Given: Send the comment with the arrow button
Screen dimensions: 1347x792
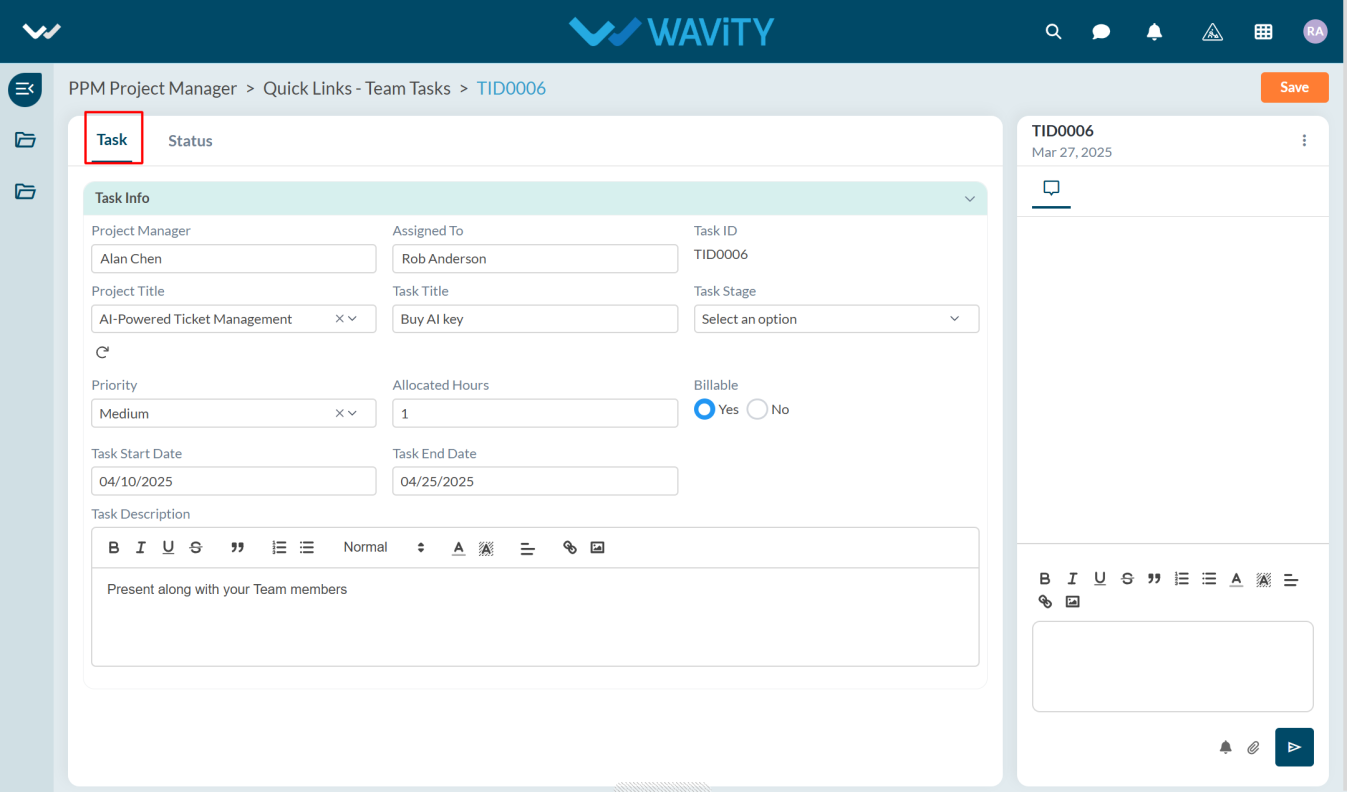Looking at the screenshot, I should [1294, 747].
